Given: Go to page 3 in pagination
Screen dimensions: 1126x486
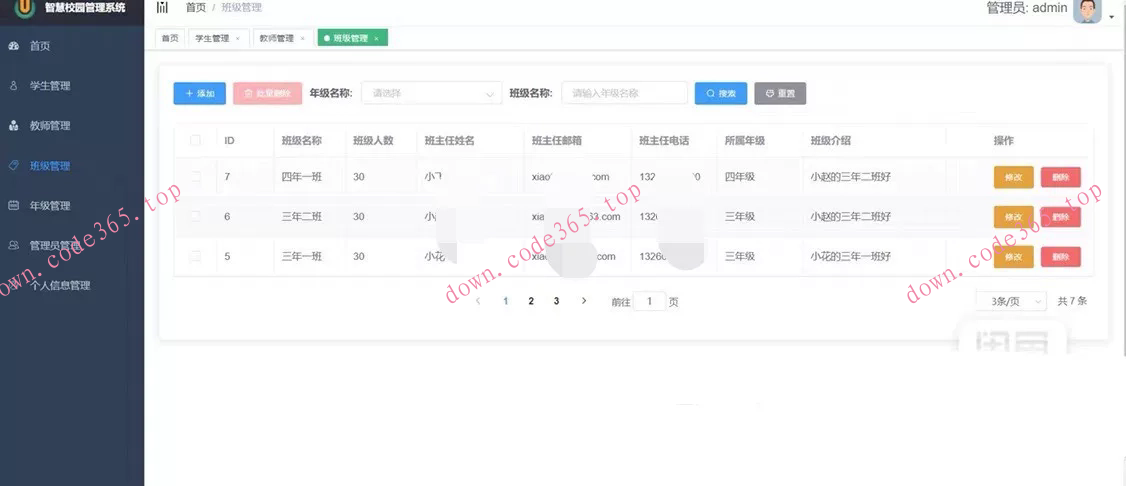Looking at the screenshot, I should click(x=557, y=302).
